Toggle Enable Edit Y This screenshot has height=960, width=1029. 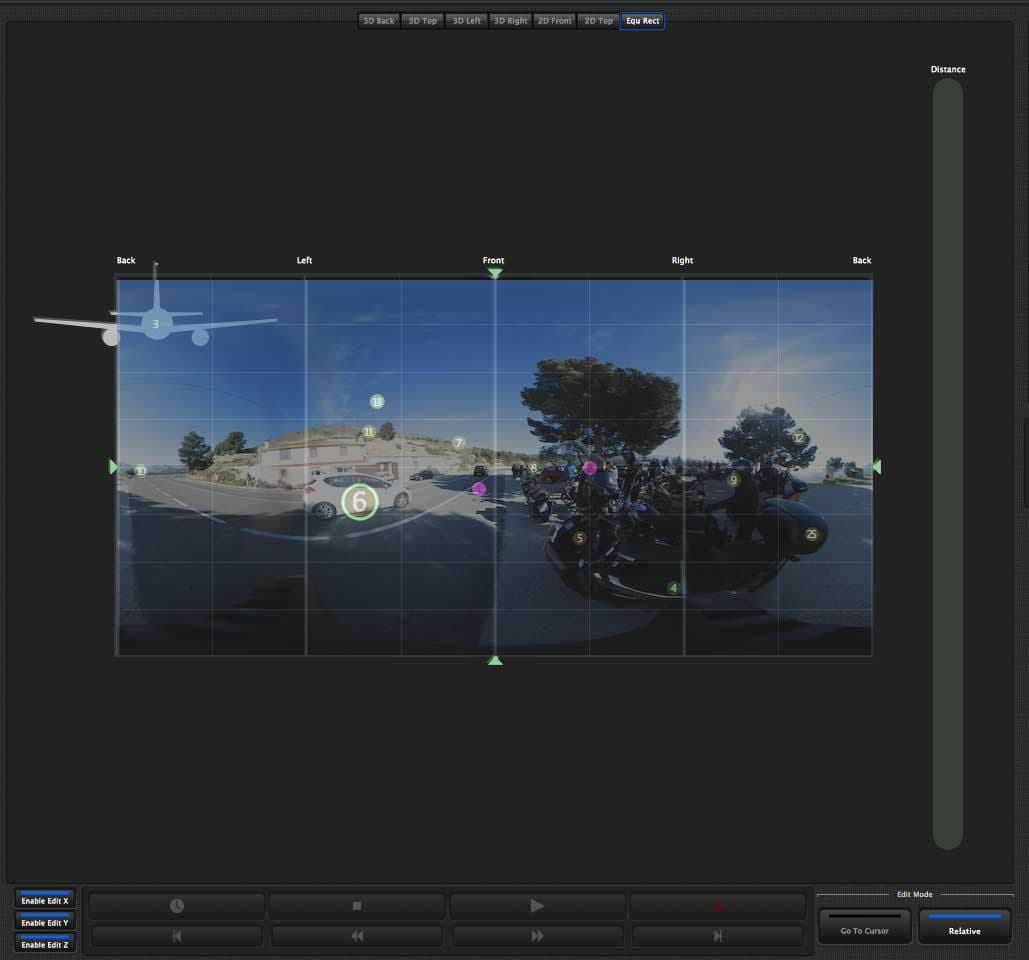(45, 921)
